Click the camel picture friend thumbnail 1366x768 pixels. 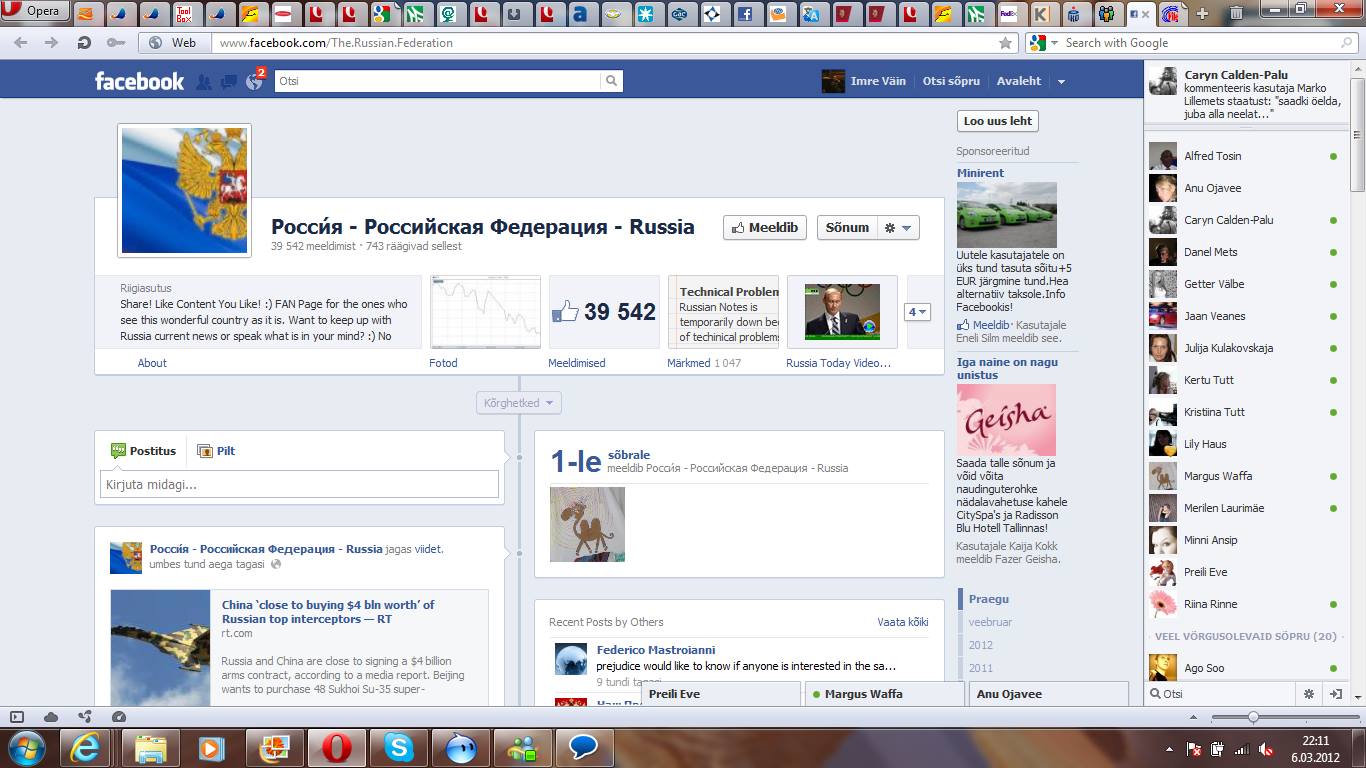click(587, 524)
